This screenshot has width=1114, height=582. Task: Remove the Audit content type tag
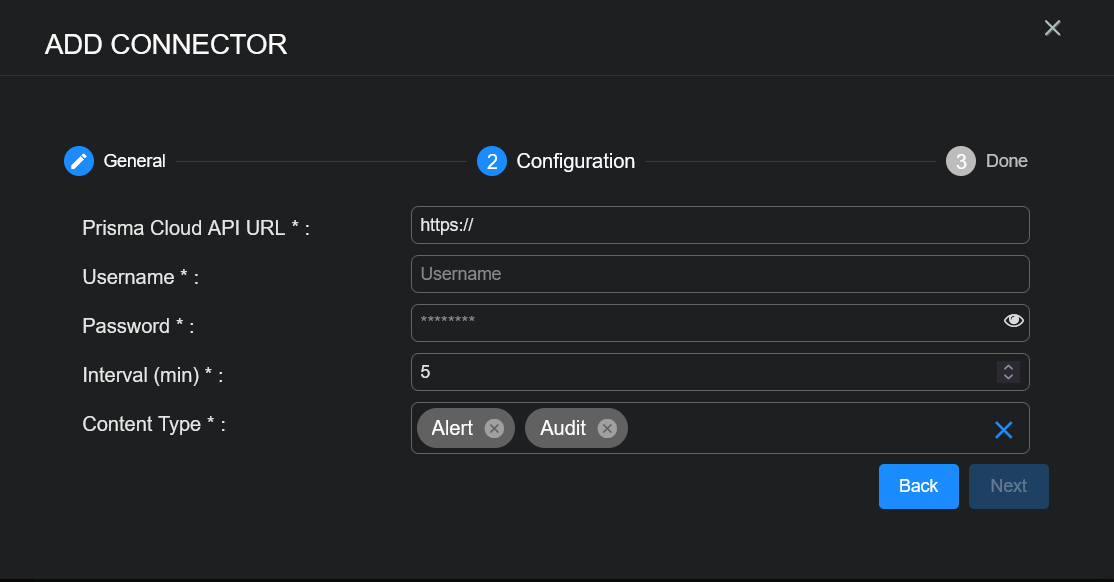click(607, 428)
